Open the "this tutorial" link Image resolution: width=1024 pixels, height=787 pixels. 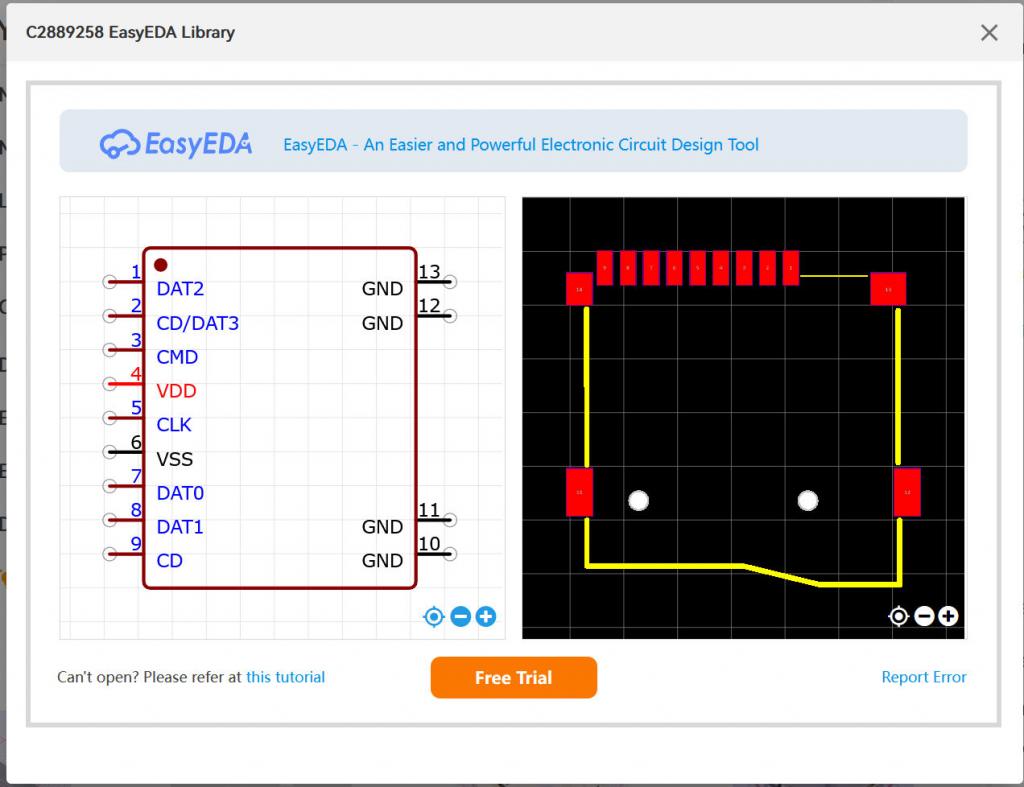285,677
